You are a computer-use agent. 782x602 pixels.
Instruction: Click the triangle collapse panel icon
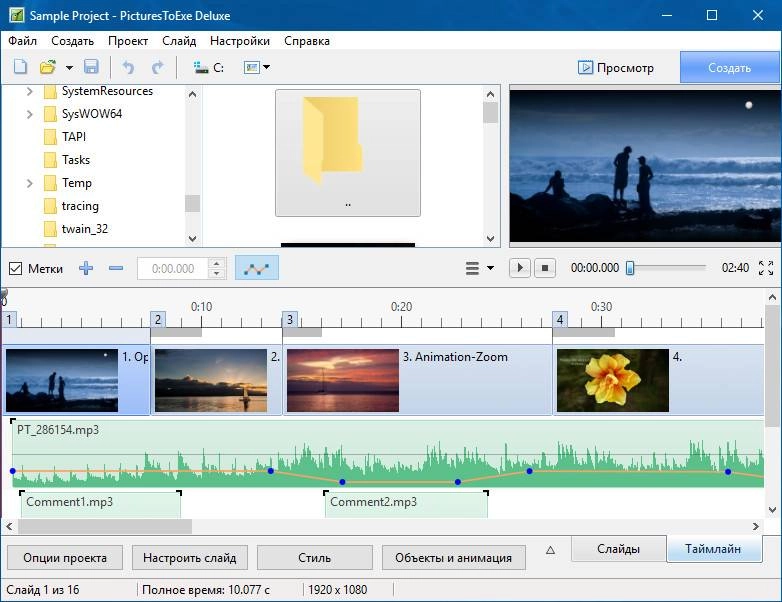pos(550,550)
